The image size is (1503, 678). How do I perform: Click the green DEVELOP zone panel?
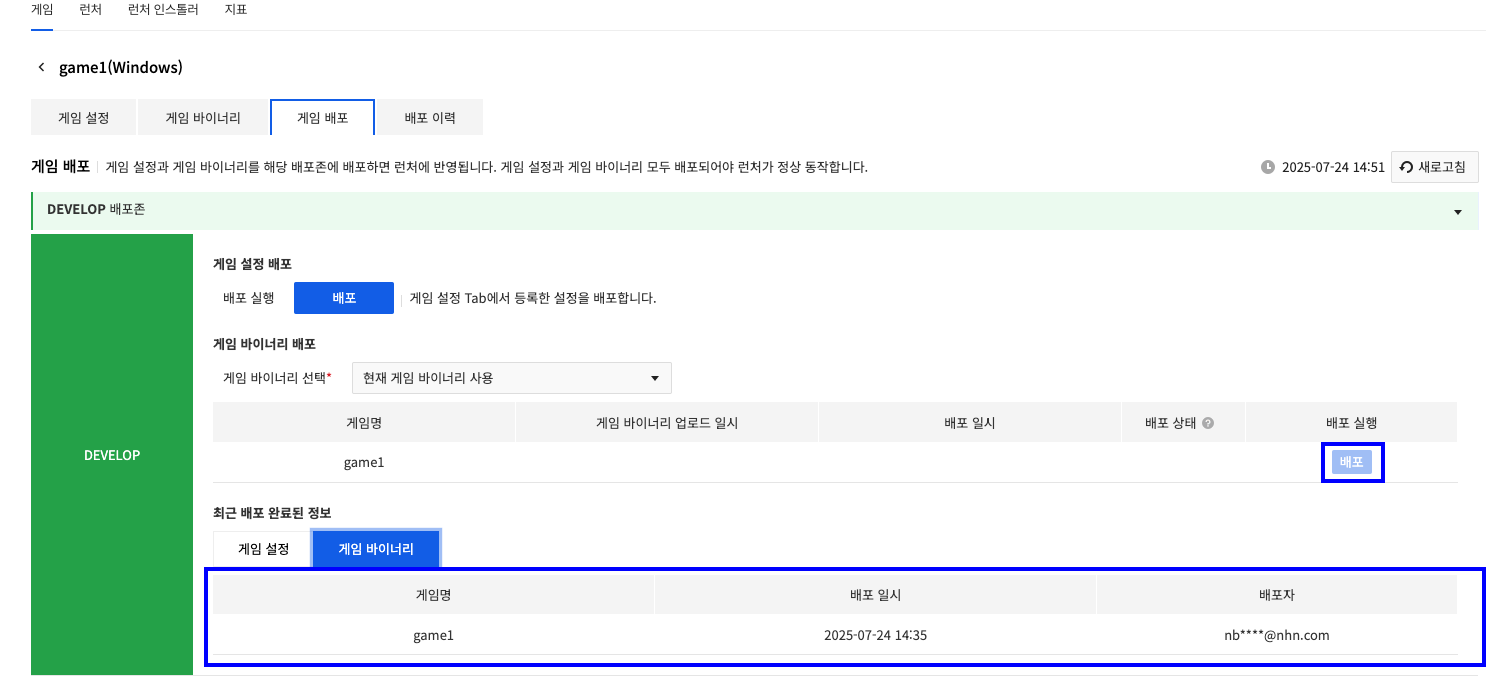click(x=112, y=455)
